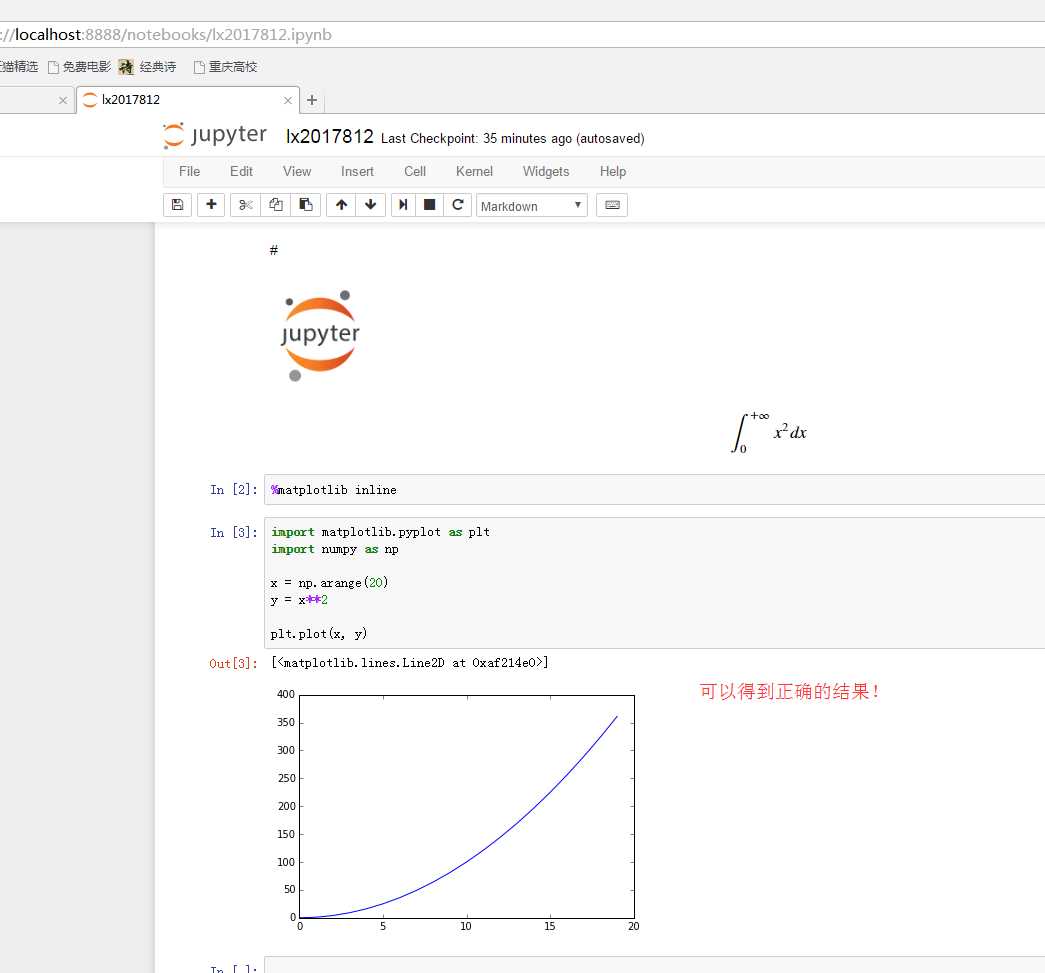The image size is (1045, 973).
Task: Click the empty code cell at the bottom
Action: 654,965
